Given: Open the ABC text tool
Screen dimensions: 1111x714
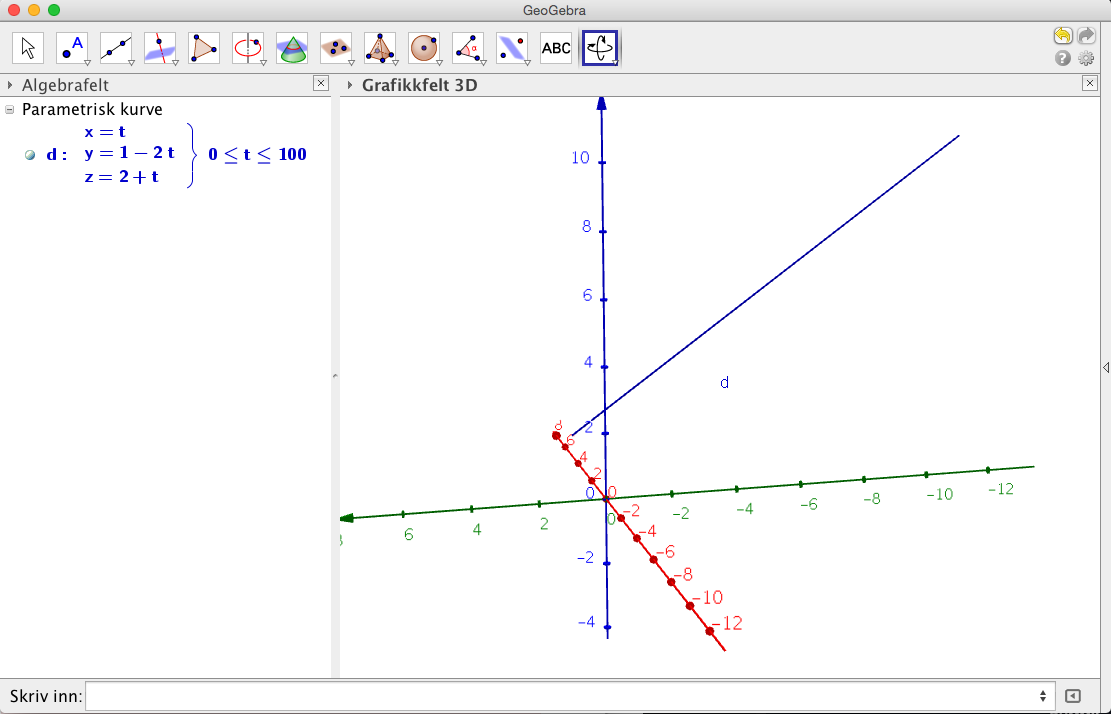Looking at the screenshot, I should tap(555, 47).
